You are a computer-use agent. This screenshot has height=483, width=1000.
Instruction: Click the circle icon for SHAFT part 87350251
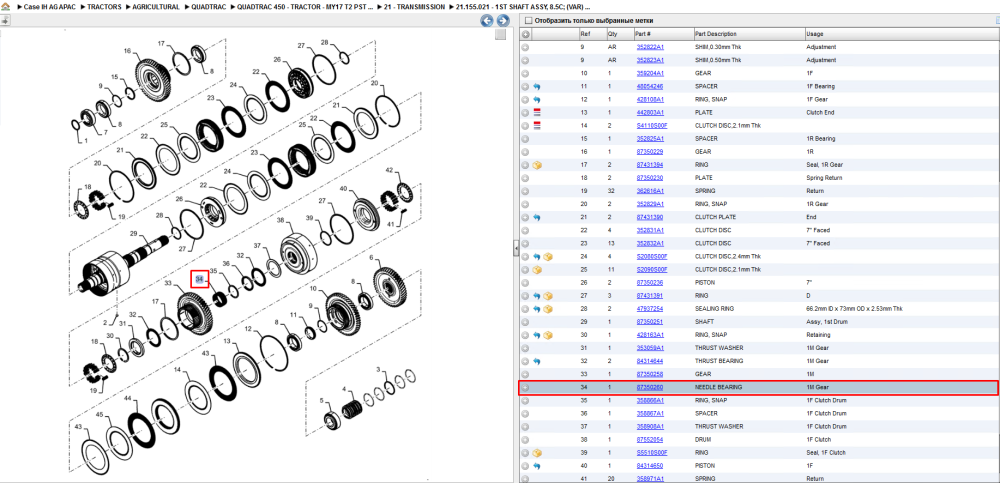pyautogui.click(x=526, y=322)
